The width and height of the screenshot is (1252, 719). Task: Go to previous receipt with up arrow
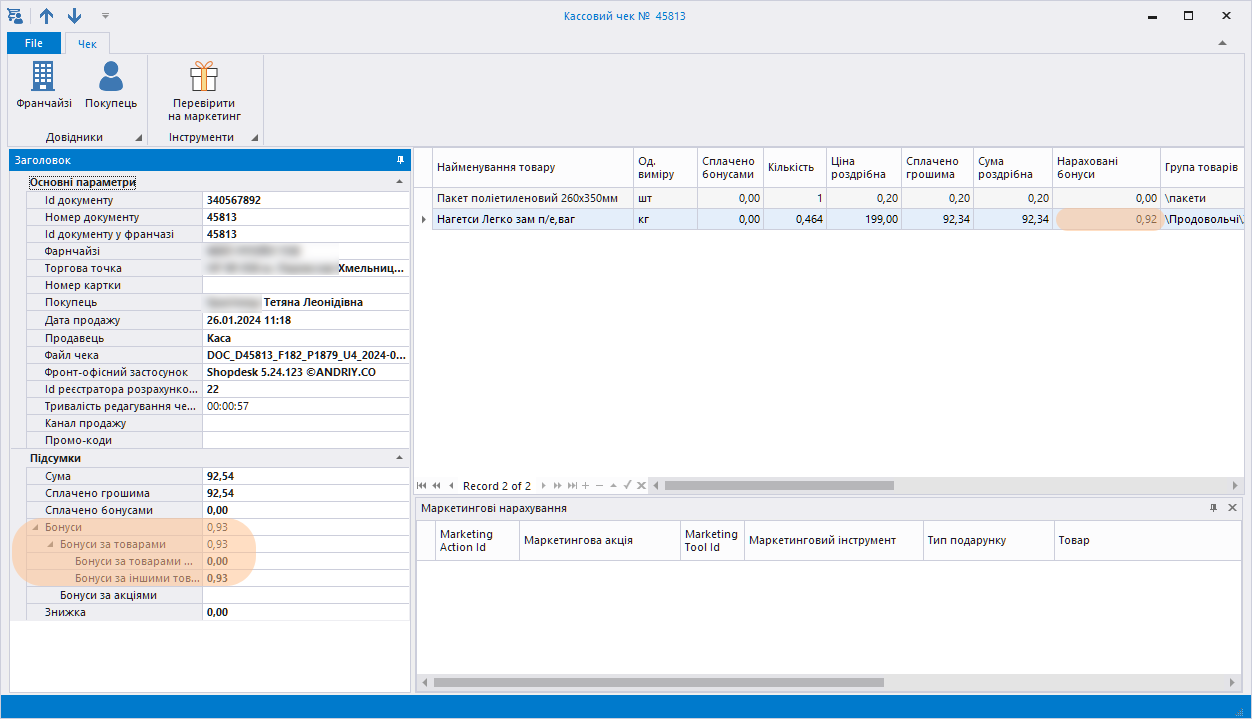click(x=47, y=16)
